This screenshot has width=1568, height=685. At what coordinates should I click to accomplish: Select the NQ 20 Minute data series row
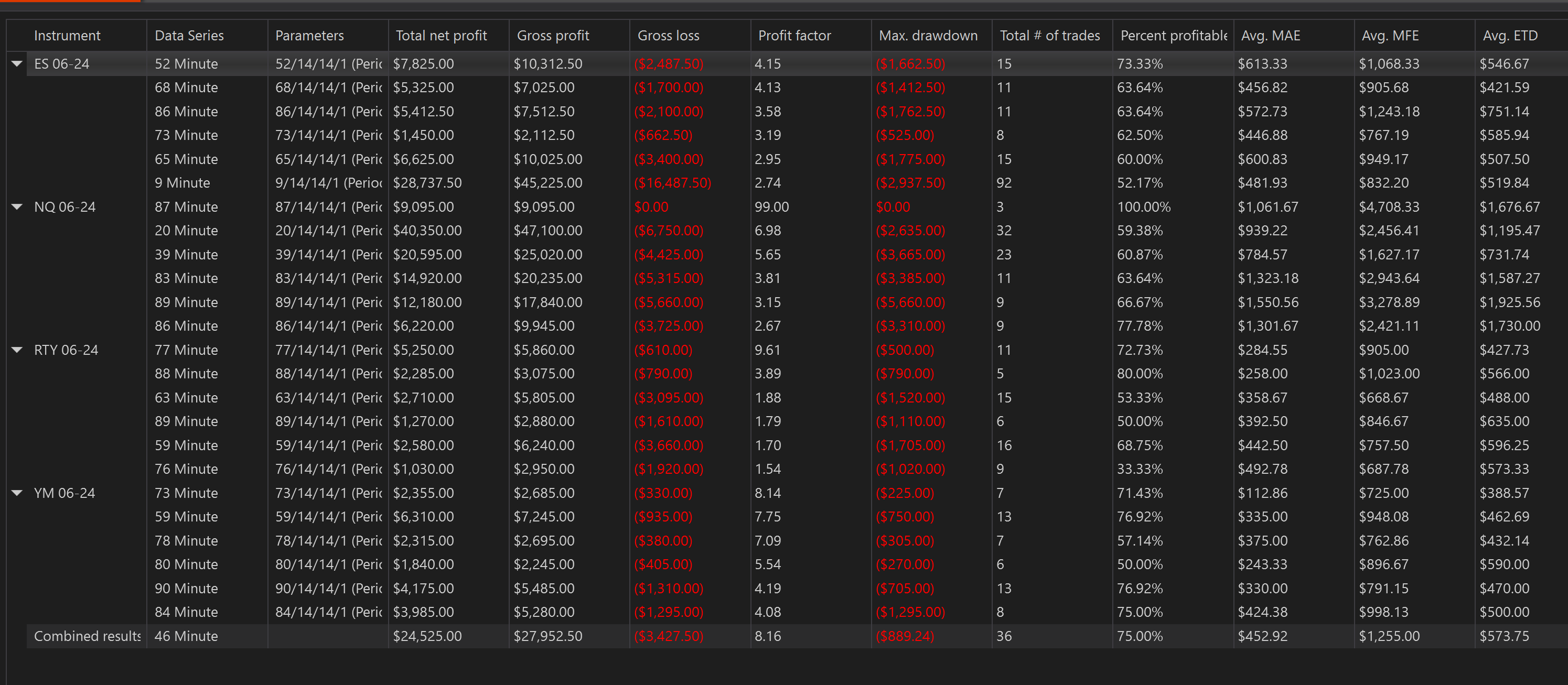click(x=186, y=231)
